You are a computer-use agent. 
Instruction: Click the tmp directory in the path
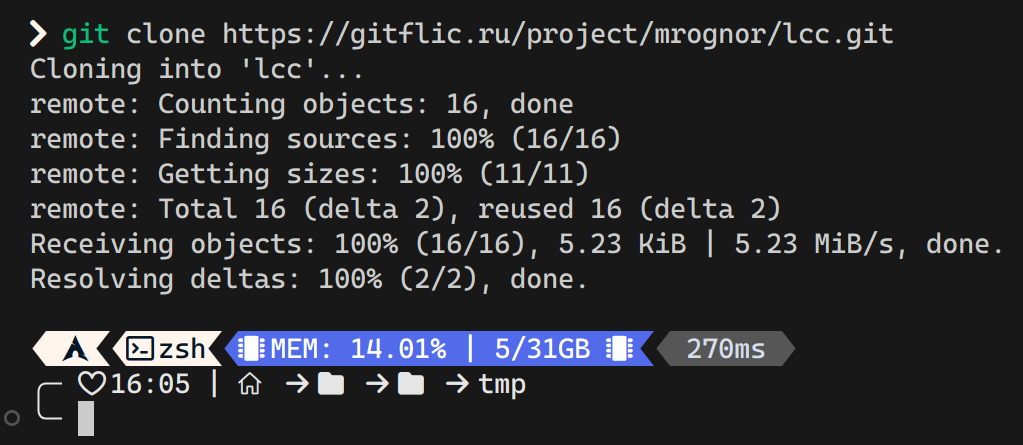(502, 384)
